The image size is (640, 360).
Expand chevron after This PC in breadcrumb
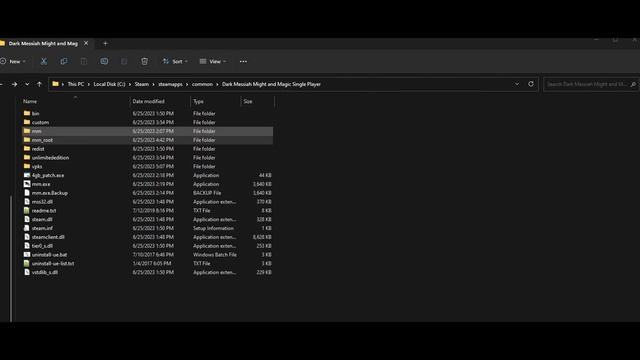pyautogui.click(x=89, y=84)
